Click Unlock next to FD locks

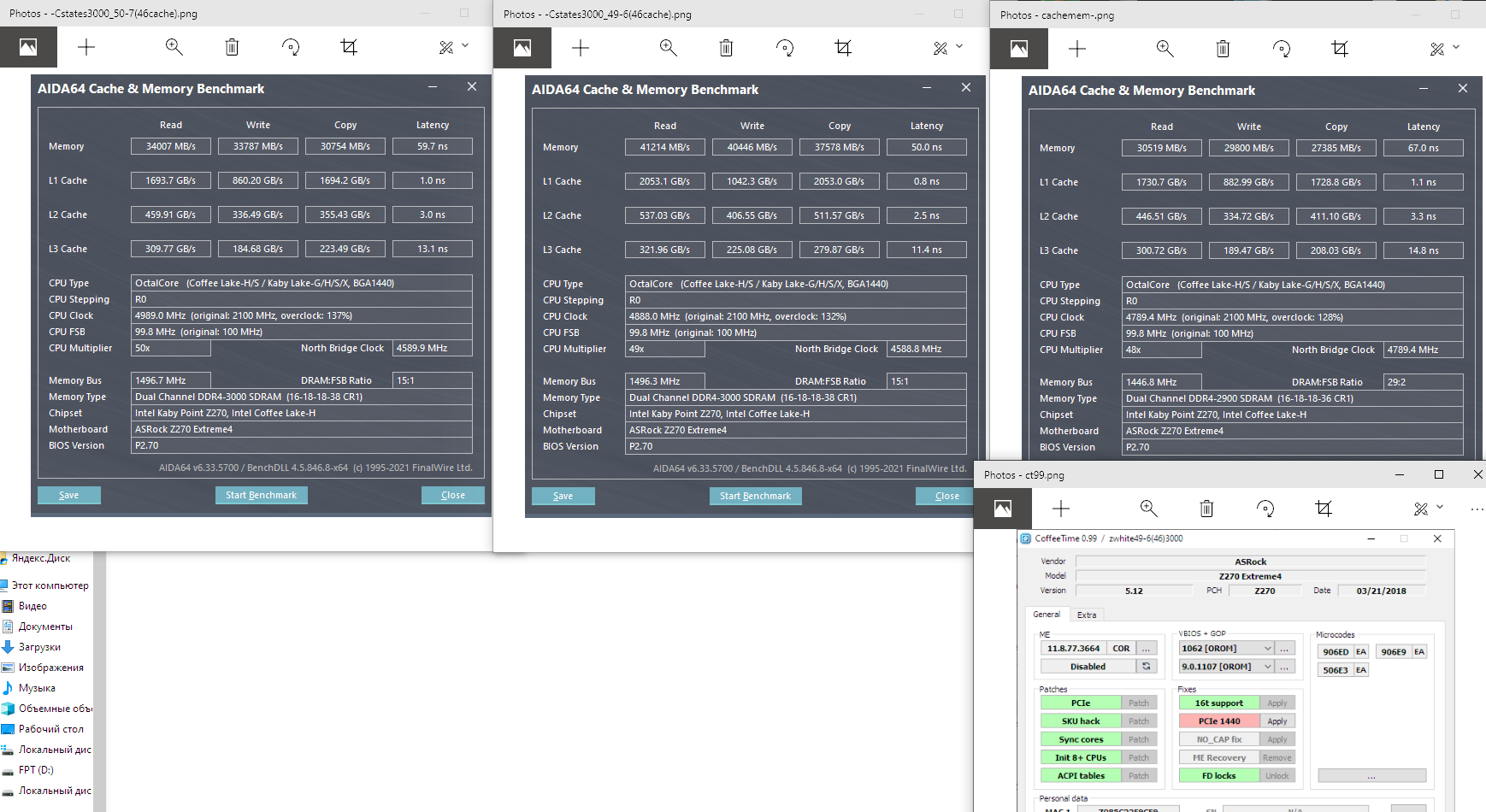coord(1277,776)
